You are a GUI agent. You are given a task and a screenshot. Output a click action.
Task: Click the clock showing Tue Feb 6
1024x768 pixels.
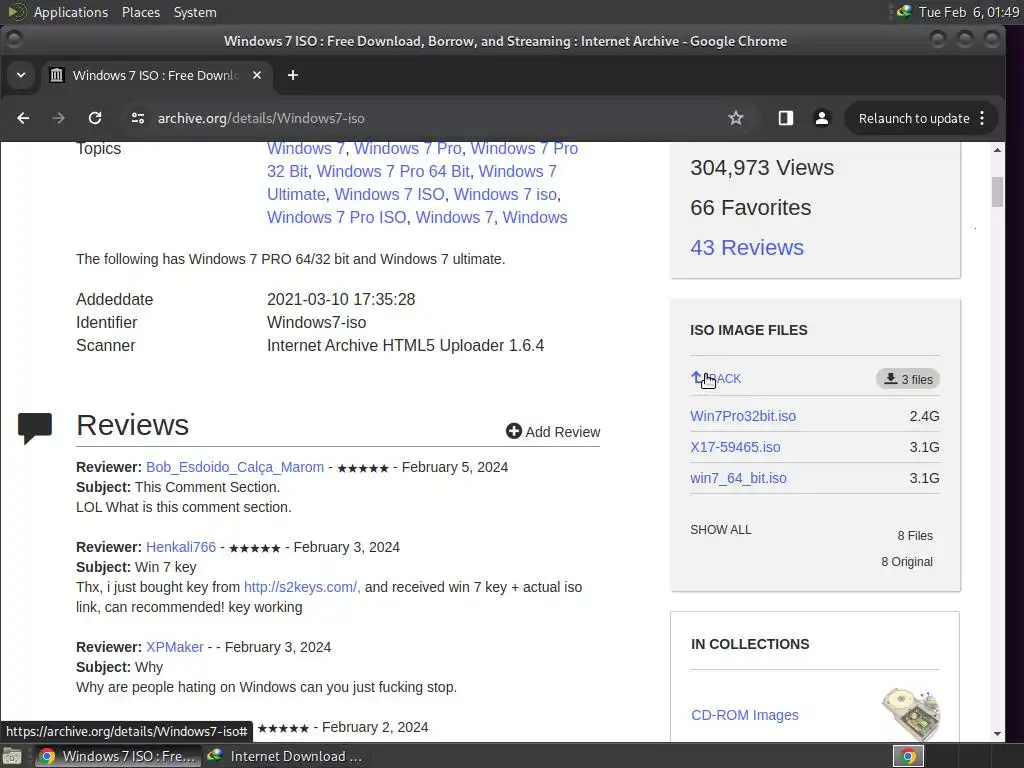[968, 12]
